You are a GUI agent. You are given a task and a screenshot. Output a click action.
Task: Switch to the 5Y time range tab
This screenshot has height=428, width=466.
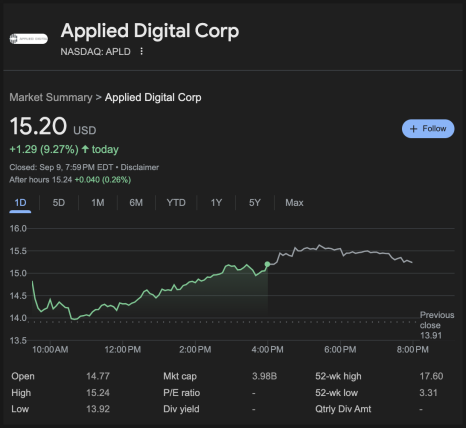255,203
